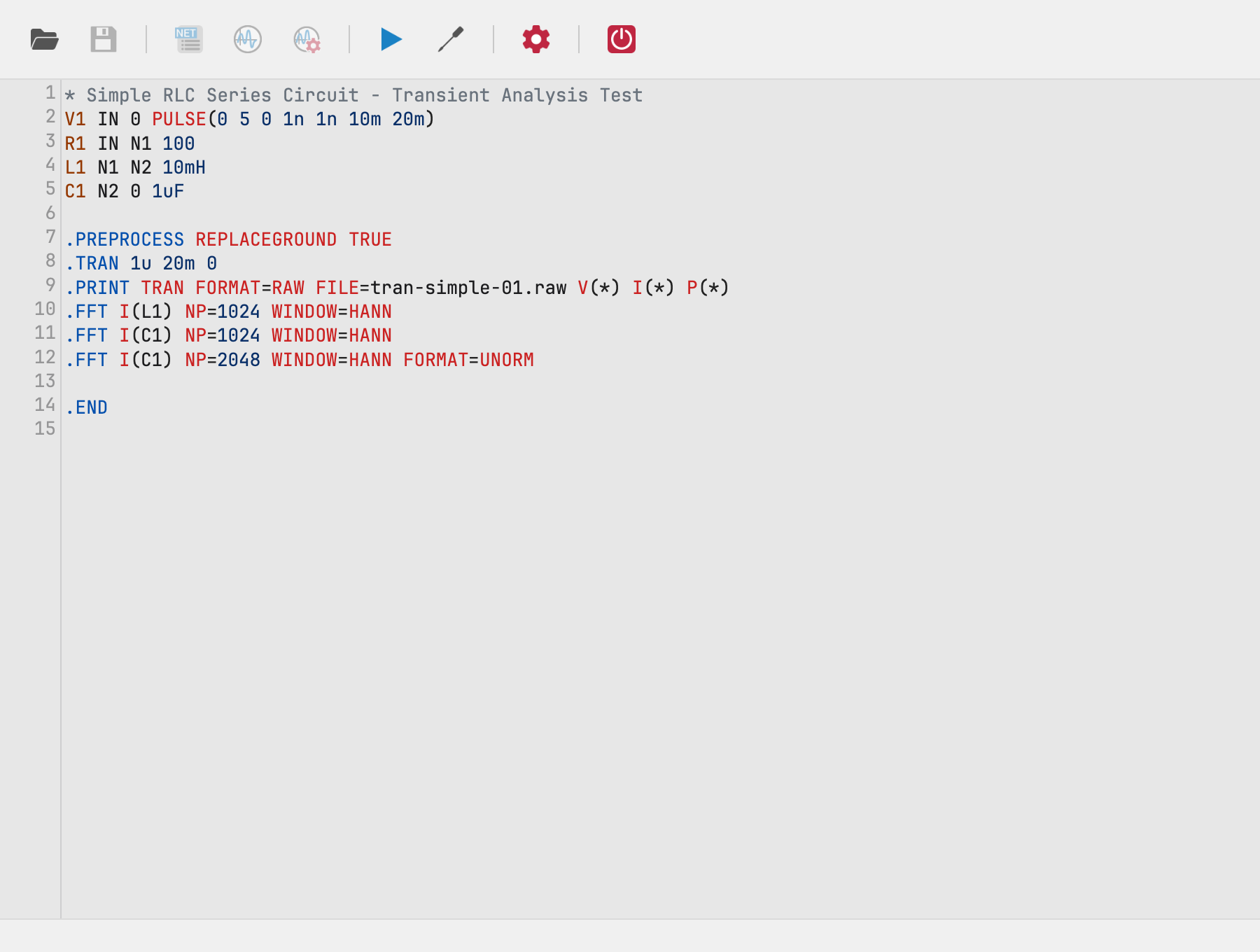This screenshot has height=952, width=1260.
Task: Click the filename tran-simple-01.raw
Action: pyautogui.click(x=468, y=288)
